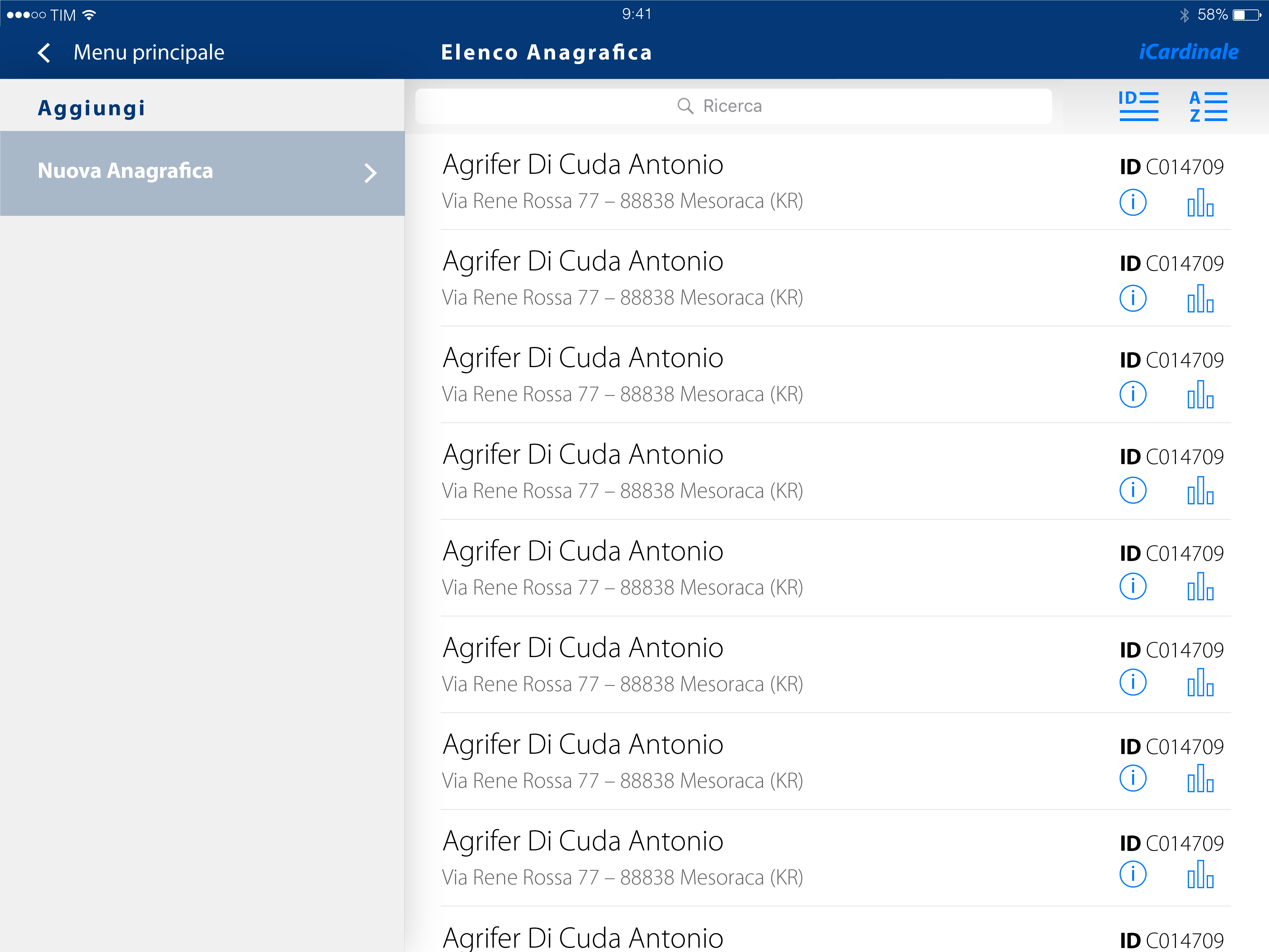Expand Nuova Anagrafica with its right chevron
1269x952 pixels.
click(370, 173)
